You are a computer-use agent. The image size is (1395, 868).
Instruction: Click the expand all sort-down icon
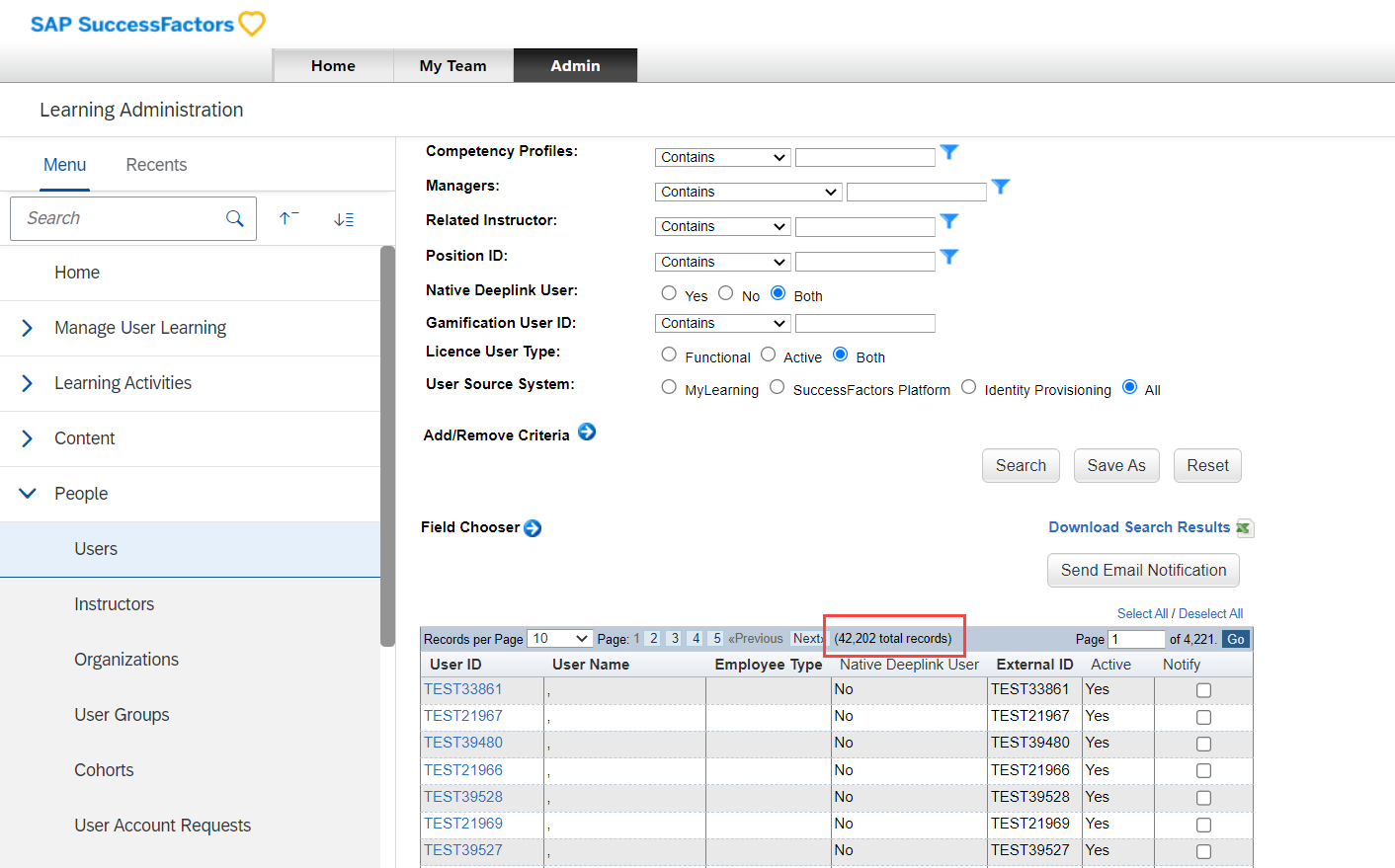click(x=344, y=219)
